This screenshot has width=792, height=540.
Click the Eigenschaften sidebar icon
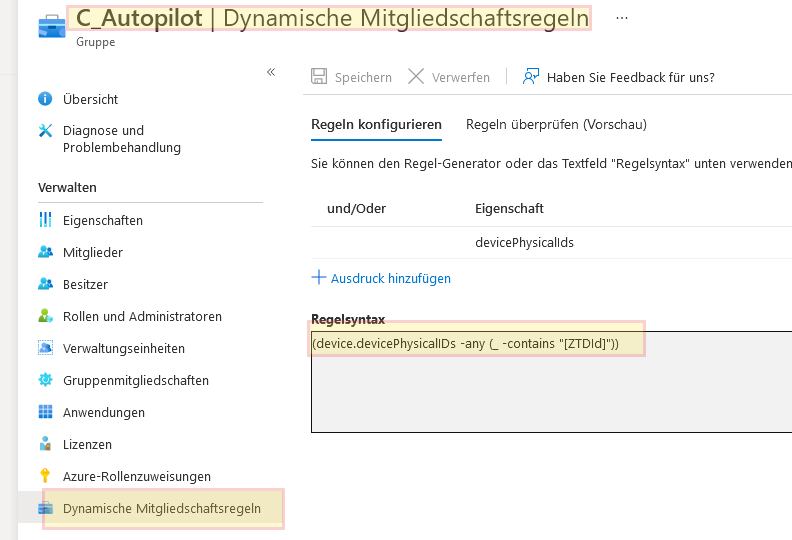pos(45,220)
